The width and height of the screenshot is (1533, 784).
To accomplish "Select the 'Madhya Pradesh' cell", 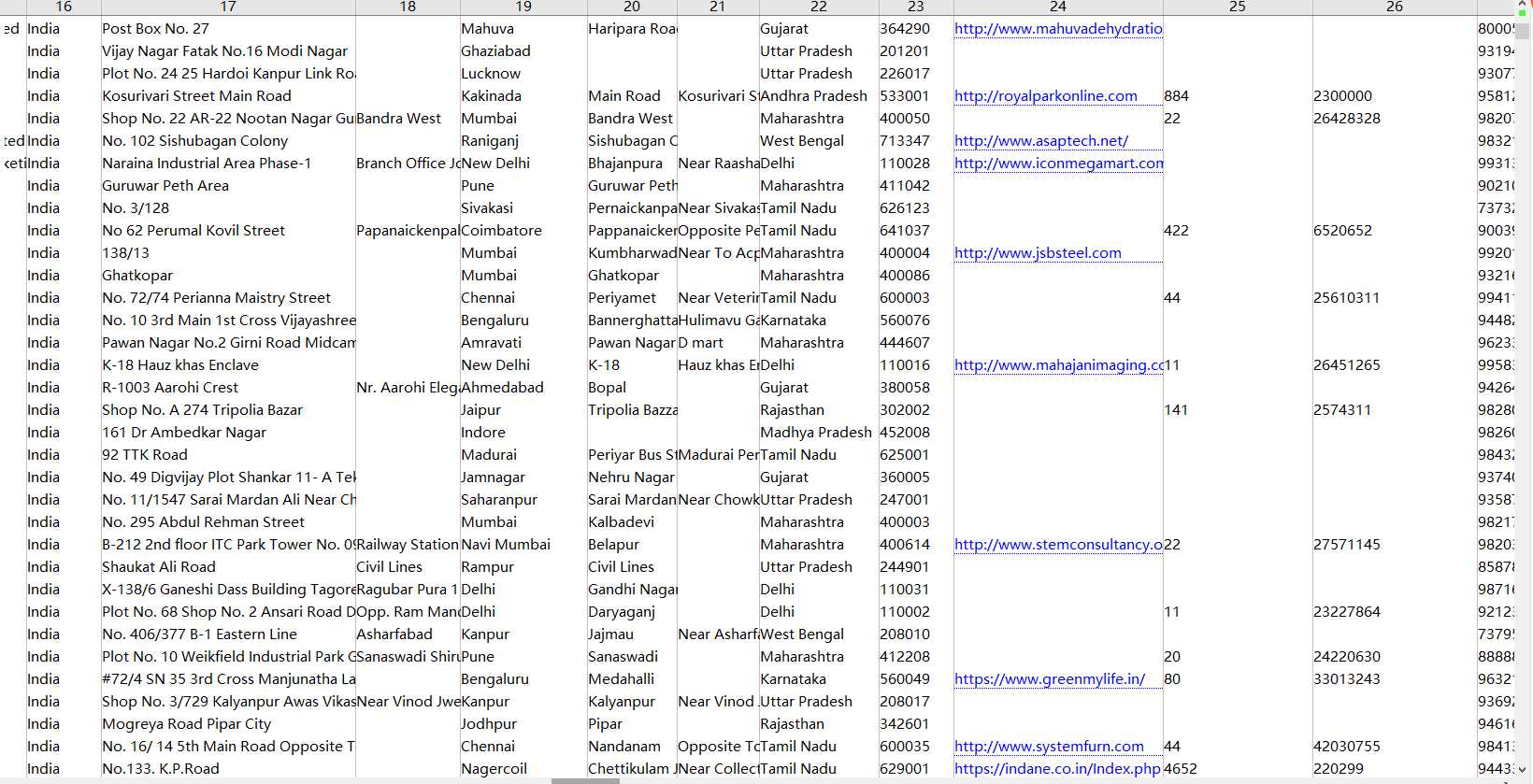I will point(819,433).
